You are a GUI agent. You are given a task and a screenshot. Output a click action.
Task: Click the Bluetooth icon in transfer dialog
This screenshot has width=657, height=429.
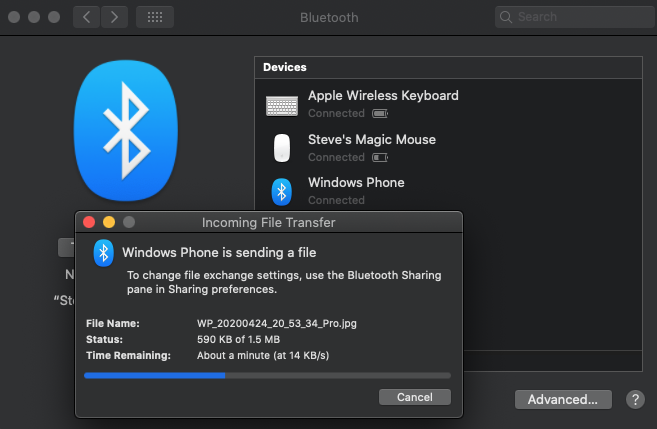pyautogui.click(x=103, y=253)
